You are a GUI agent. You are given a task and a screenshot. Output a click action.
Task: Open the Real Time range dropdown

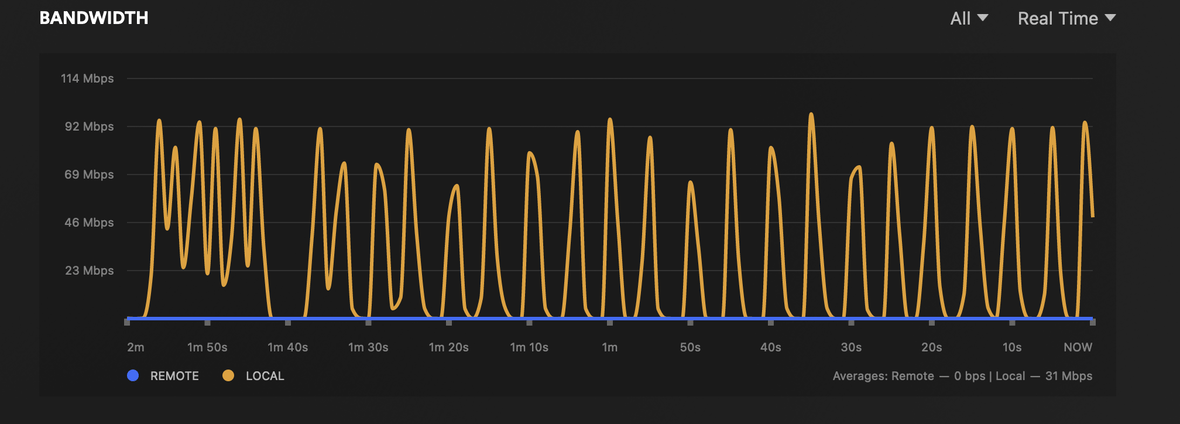point(1066,19)
